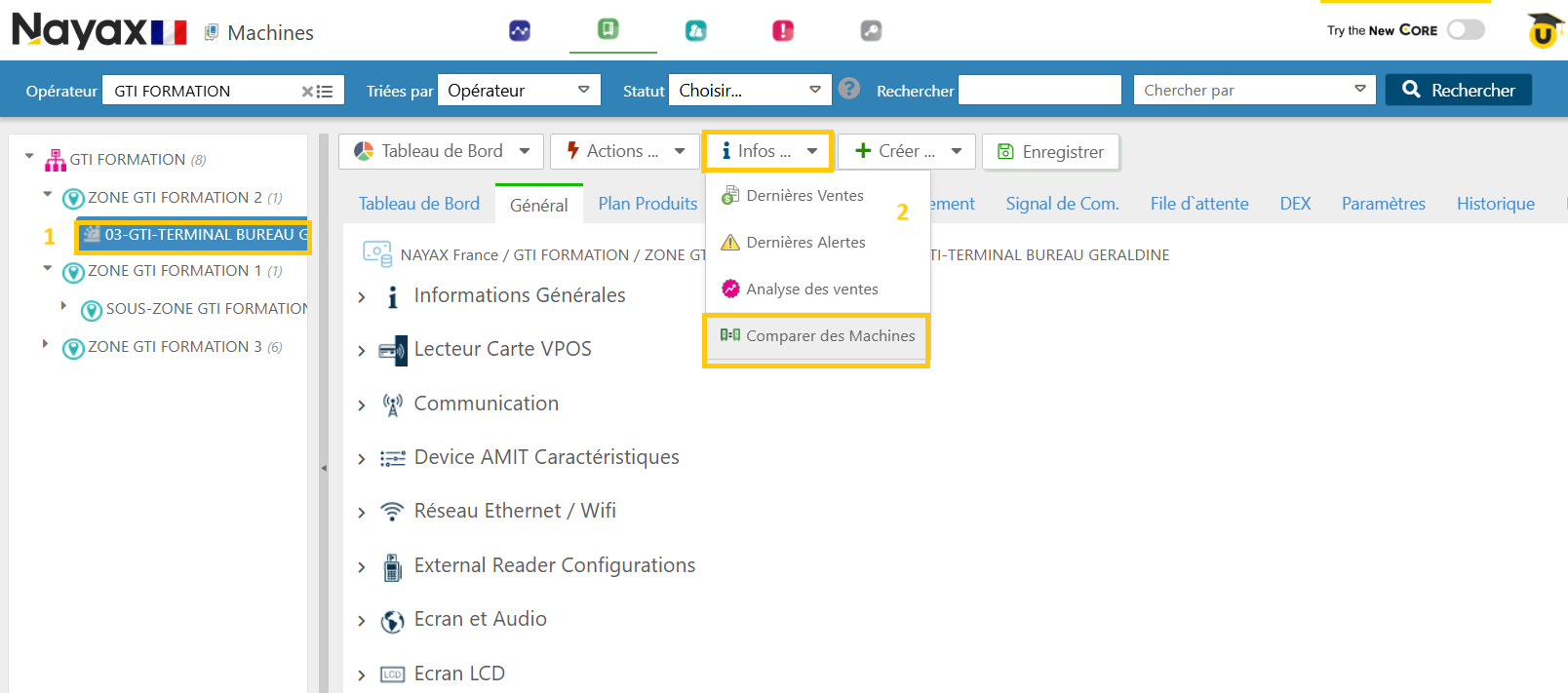The width and height of the screenshot is (1568, 693).
Task: Open the dark blue analytics chart icon
Action: pyautogui.click(x=520, y=31)
